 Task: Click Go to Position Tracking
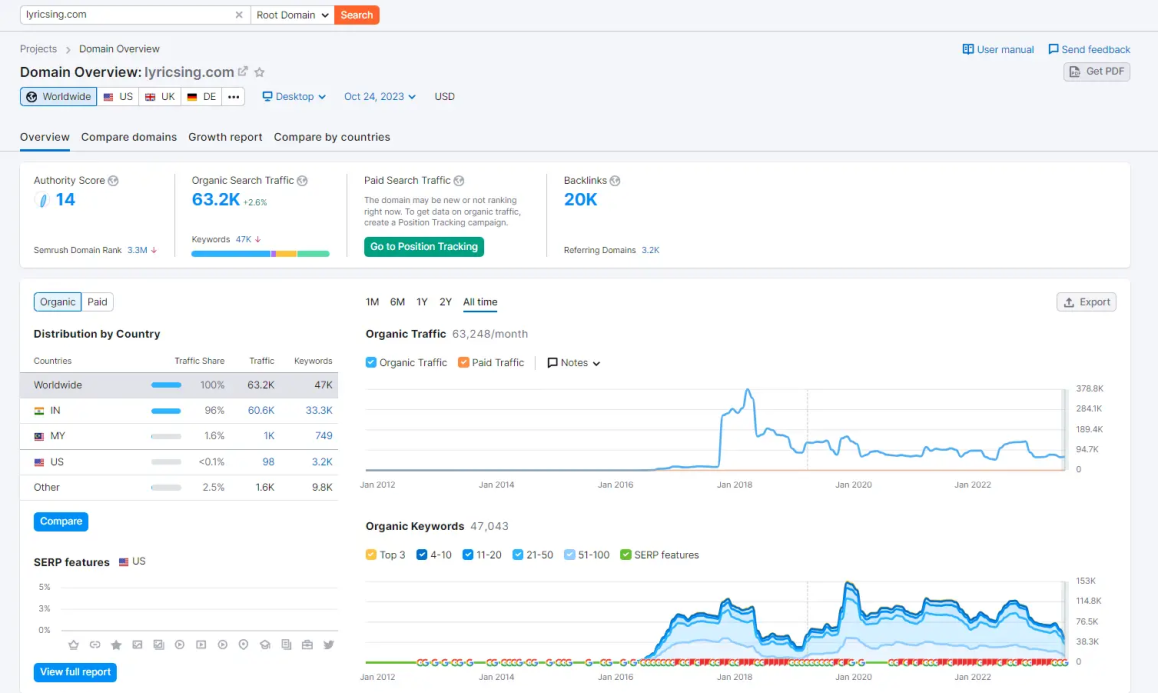(424, 247)
